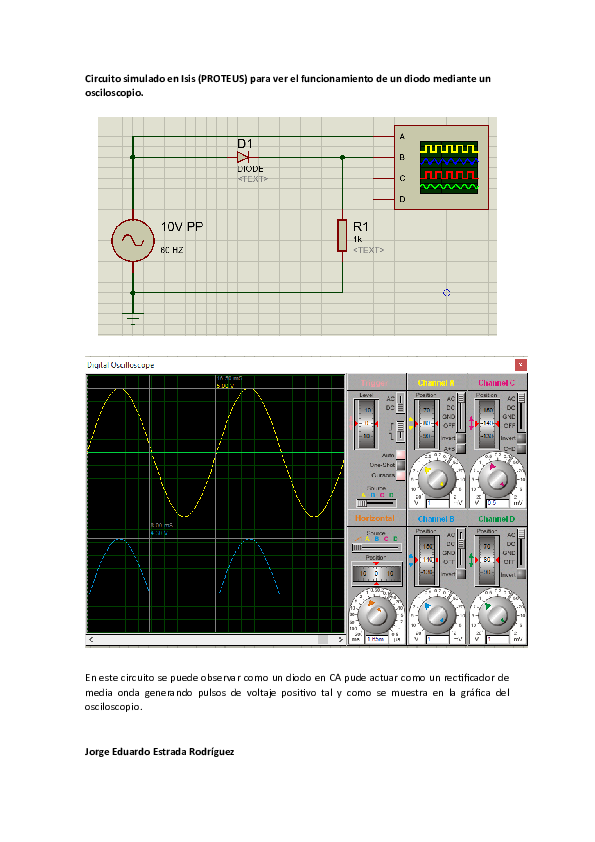
Task: Click the 10V PP AC source symbol
Action: pos(133,241)
